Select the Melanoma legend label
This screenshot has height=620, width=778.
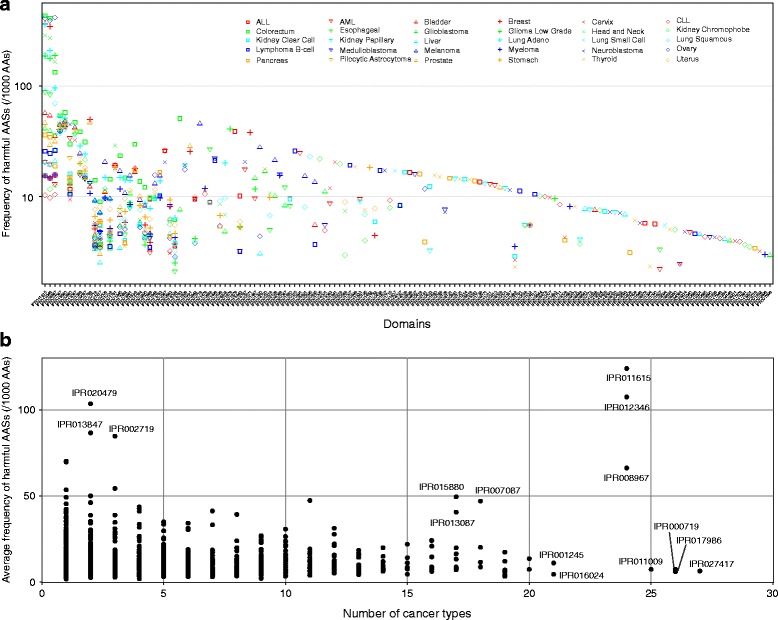tap(442, 51)
